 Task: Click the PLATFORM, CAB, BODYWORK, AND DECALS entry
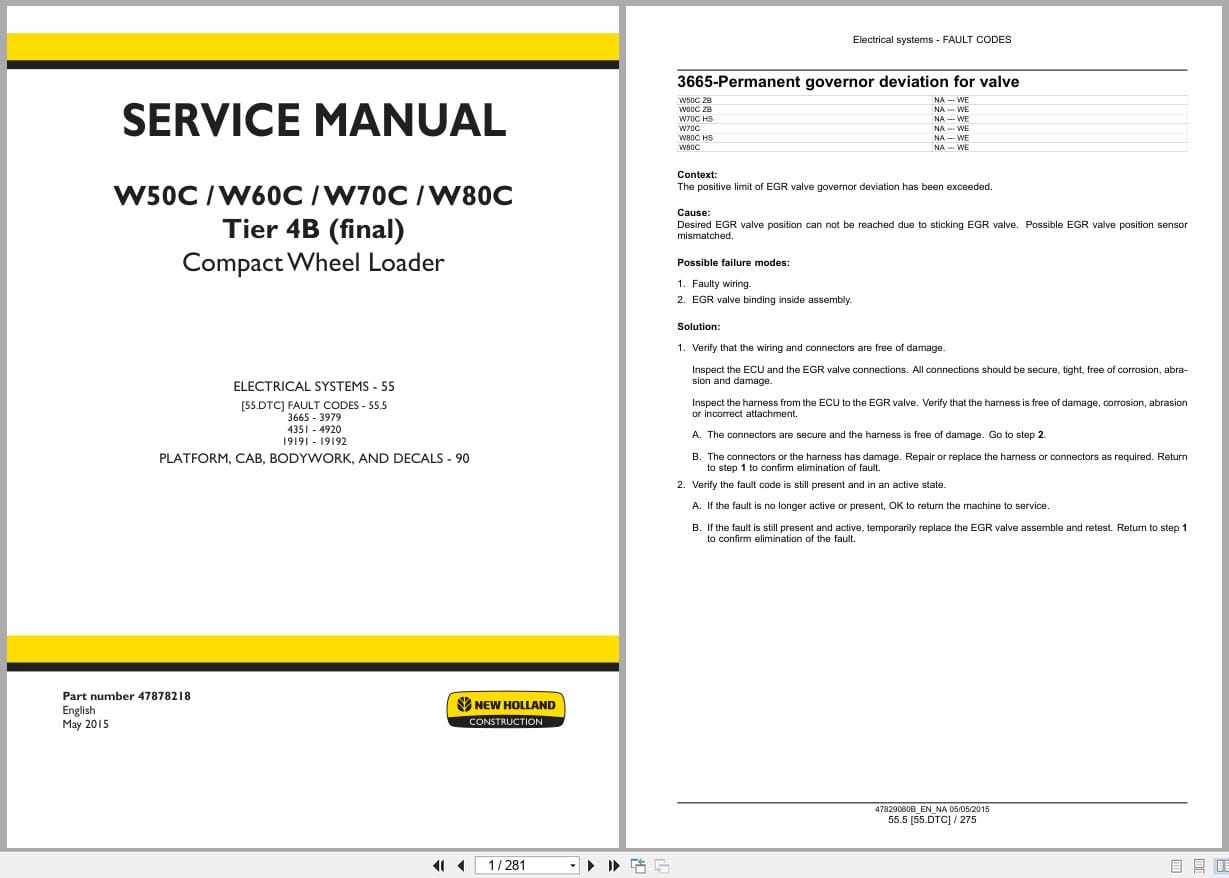(x=313, y=458)
